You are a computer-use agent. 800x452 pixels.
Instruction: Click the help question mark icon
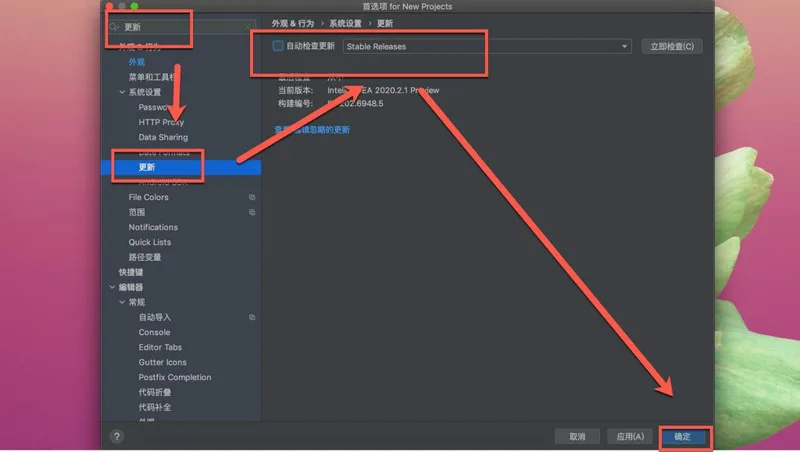point(117,437)
